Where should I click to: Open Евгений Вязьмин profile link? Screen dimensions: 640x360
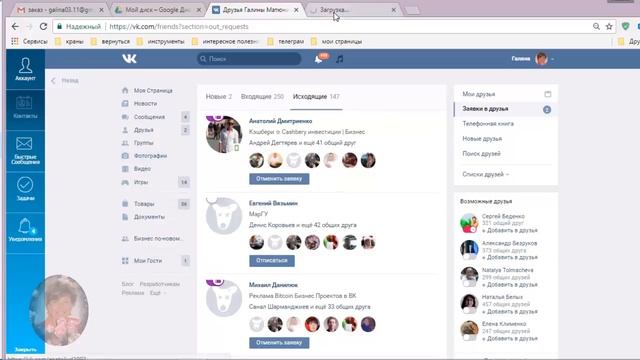[x=273, y=203]
